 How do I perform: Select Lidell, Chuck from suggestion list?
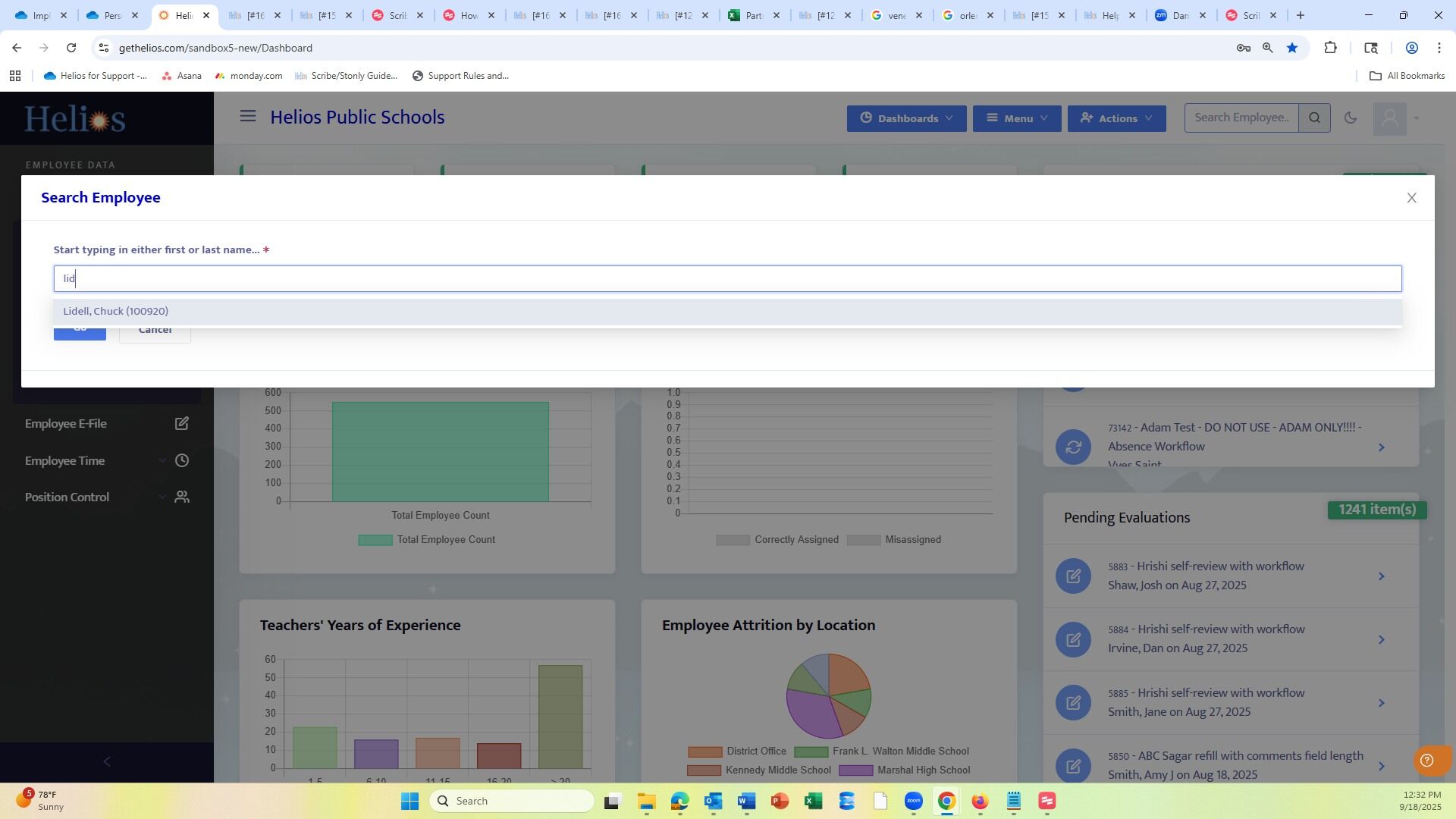(x=116, y=312)
